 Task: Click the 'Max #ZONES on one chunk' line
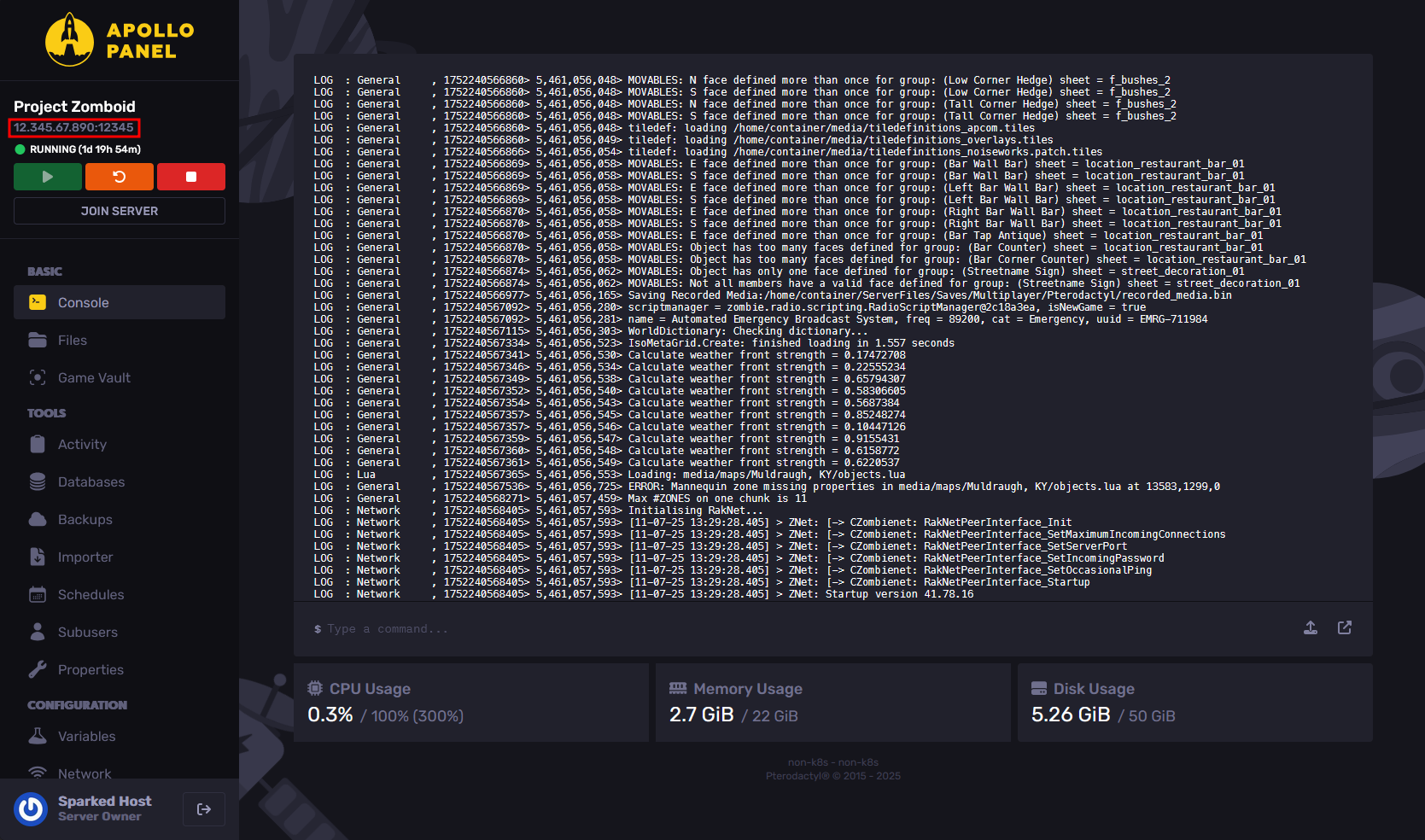(560, 499)
